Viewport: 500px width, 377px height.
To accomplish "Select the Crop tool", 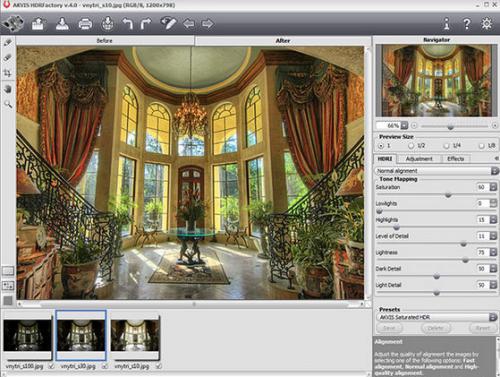I will coord(8,73).
